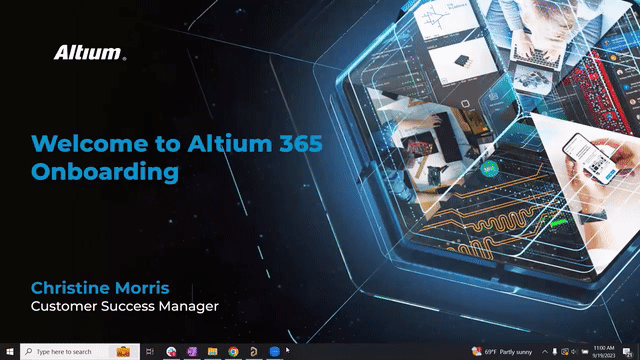
Task: Click the Welcome to Altium 365 Onboarding title
Action: pyautogui.click(x=177, y=157)
